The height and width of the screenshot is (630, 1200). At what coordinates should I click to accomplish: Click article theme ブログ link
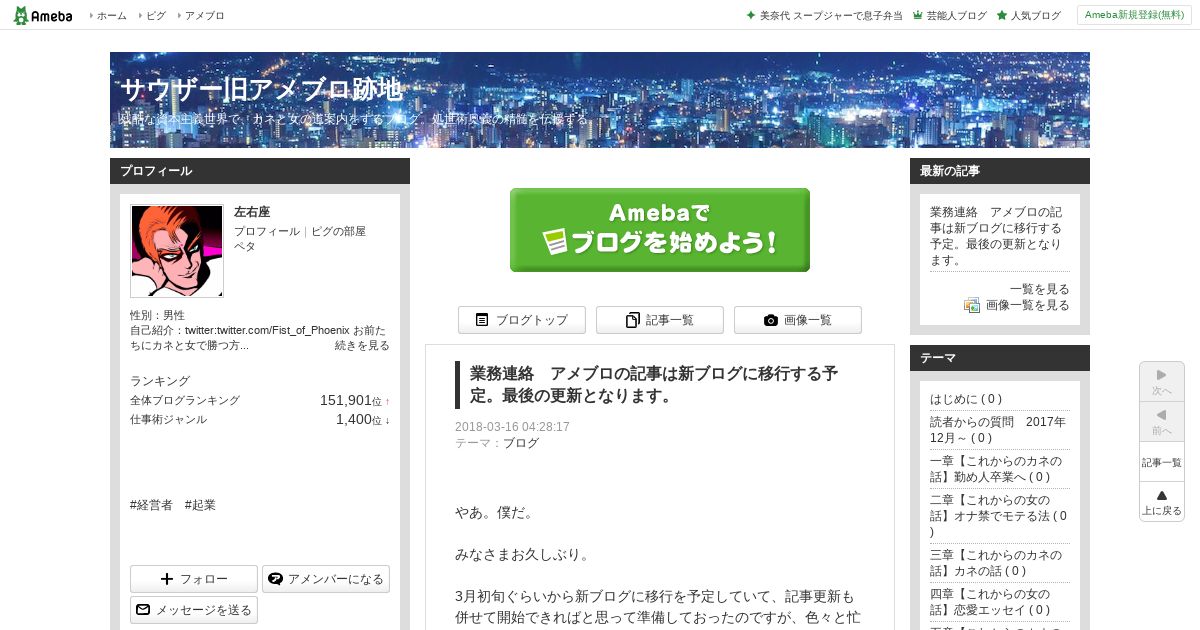coord(521,443)
